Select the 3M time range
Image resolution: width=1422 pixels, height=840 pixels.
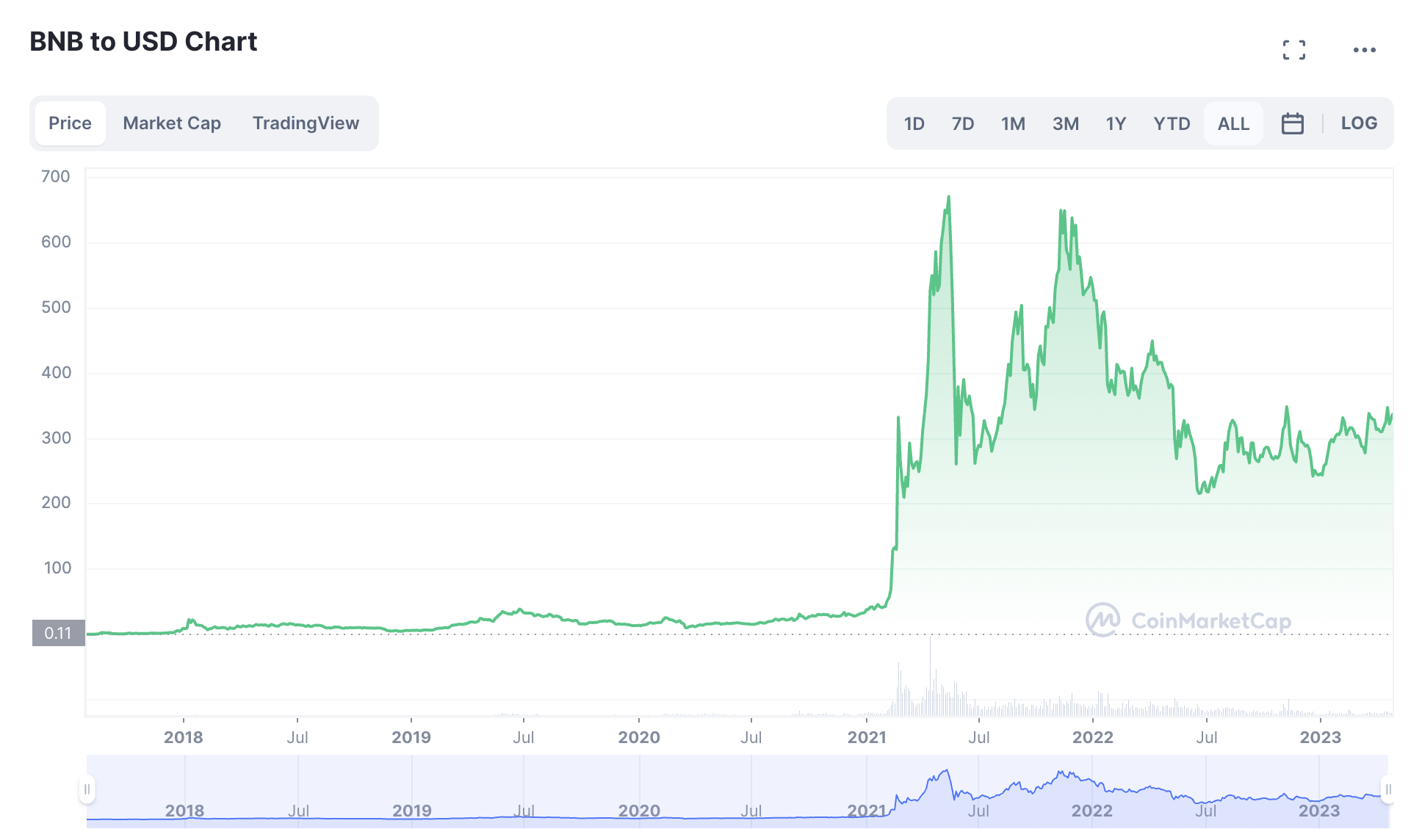(1066, 123)
